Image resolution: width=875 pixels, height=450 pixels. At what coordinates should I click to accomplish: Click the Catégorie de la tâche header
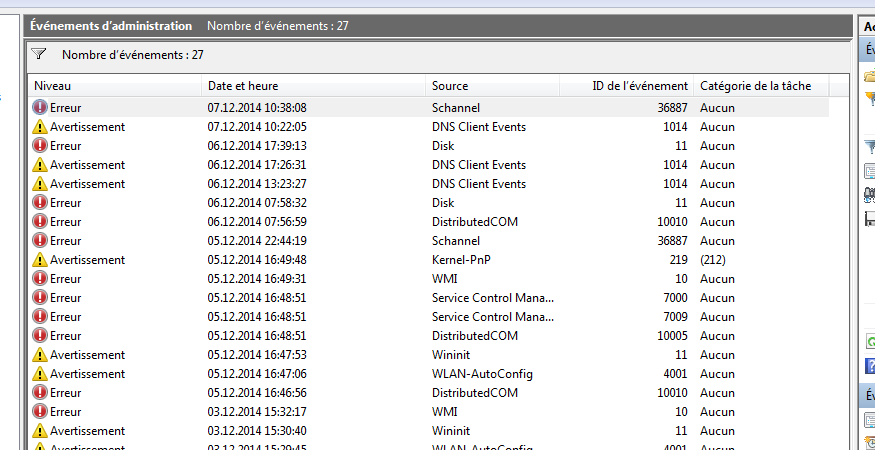point(762,86)
